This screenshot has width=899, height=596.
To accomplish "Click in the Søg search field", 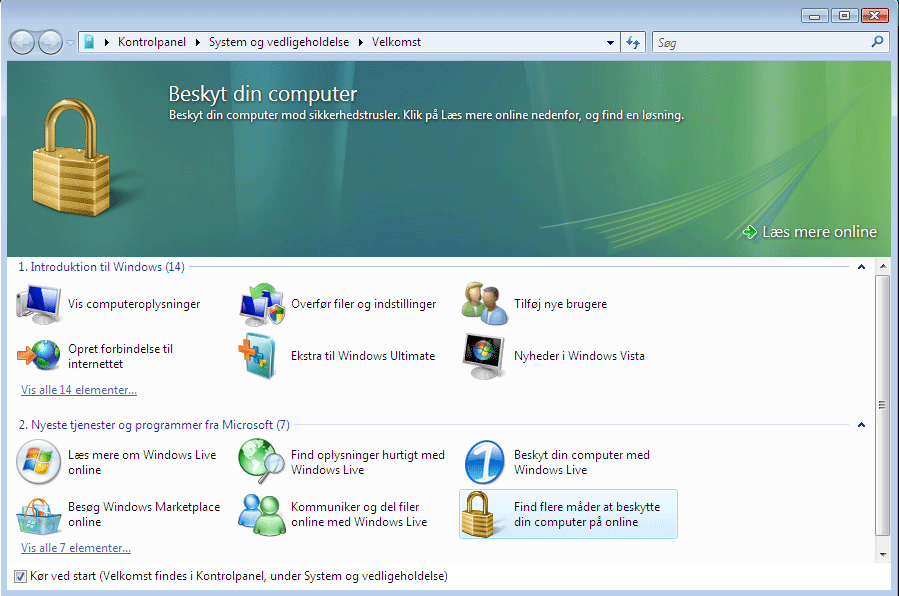I will pos(760,43).
